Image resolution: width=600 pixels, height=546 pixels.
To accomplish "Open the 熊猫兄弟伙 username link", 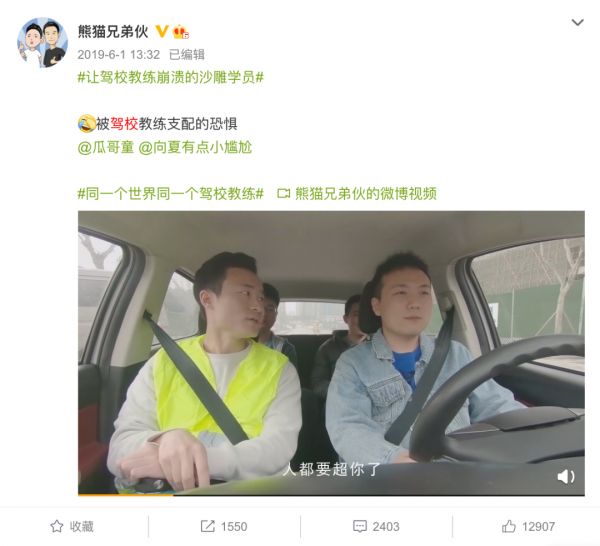I will point(113,31).
